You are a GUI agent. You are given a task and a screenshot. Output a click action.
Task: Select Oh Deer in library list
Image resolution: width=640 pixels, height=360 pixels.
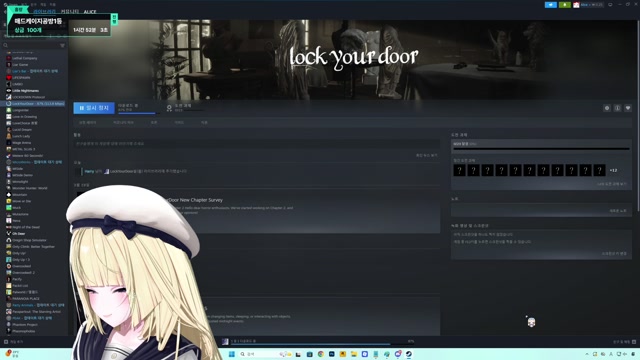[19, 234]
